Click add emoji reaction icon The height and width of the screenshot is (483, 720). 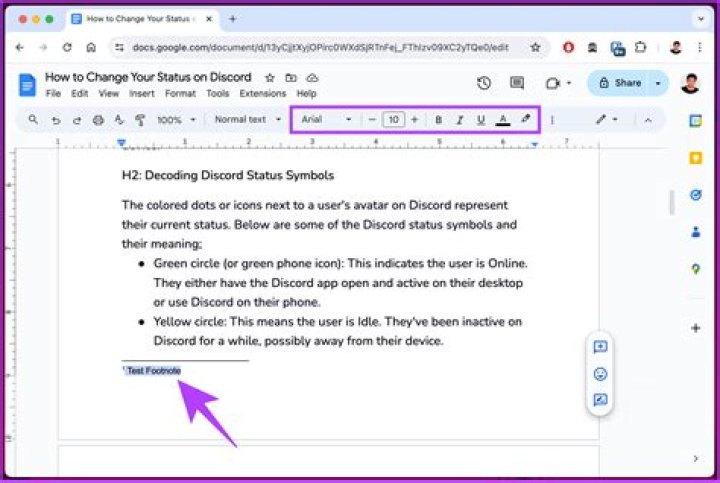tap(600, 373)
